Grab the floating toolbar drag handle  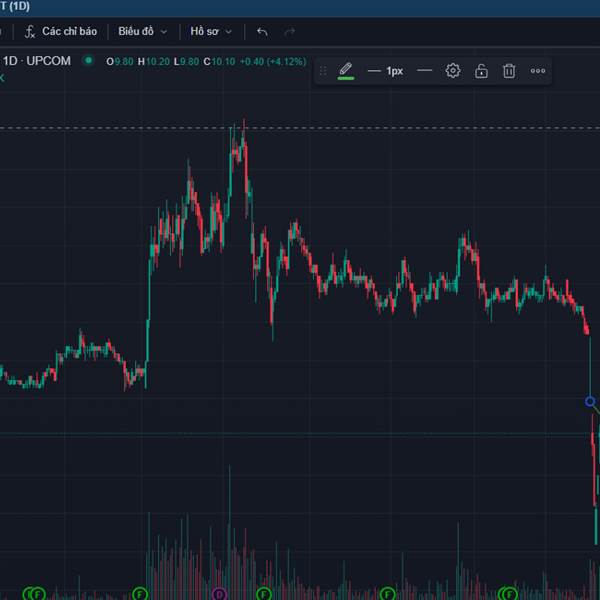click(x=323, y=71)
